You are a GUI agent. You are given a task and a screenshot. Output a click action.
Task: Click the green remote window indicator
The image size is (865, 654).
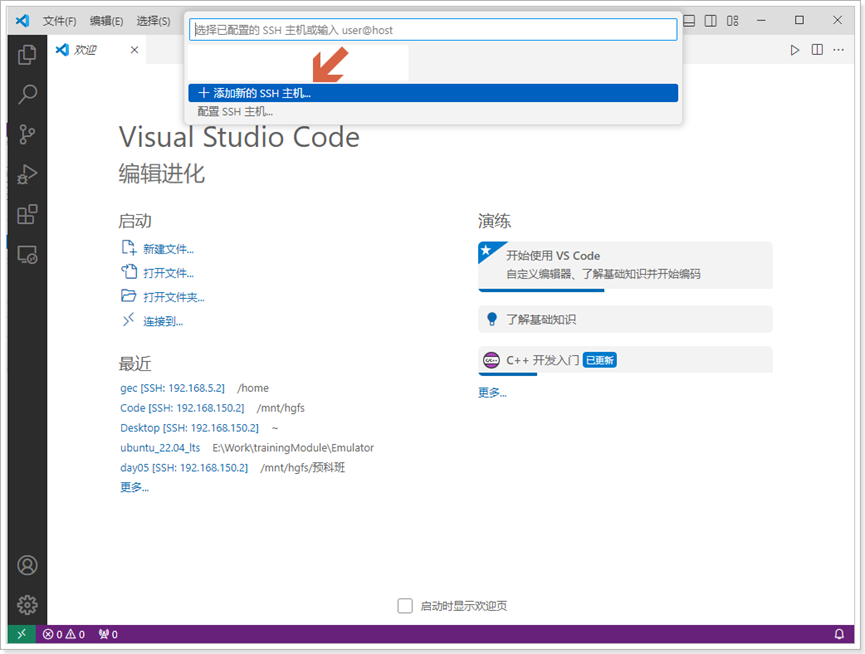(22, 634)
